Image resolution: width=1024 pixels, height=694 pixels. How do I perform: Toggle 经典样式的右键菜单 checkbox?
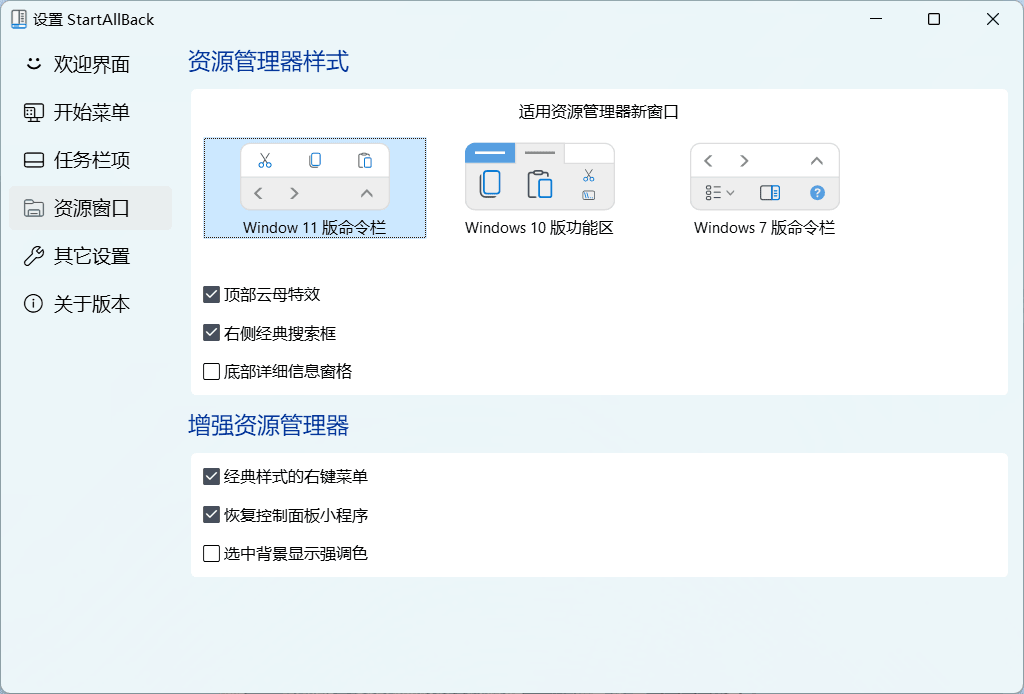click(211, 477)
